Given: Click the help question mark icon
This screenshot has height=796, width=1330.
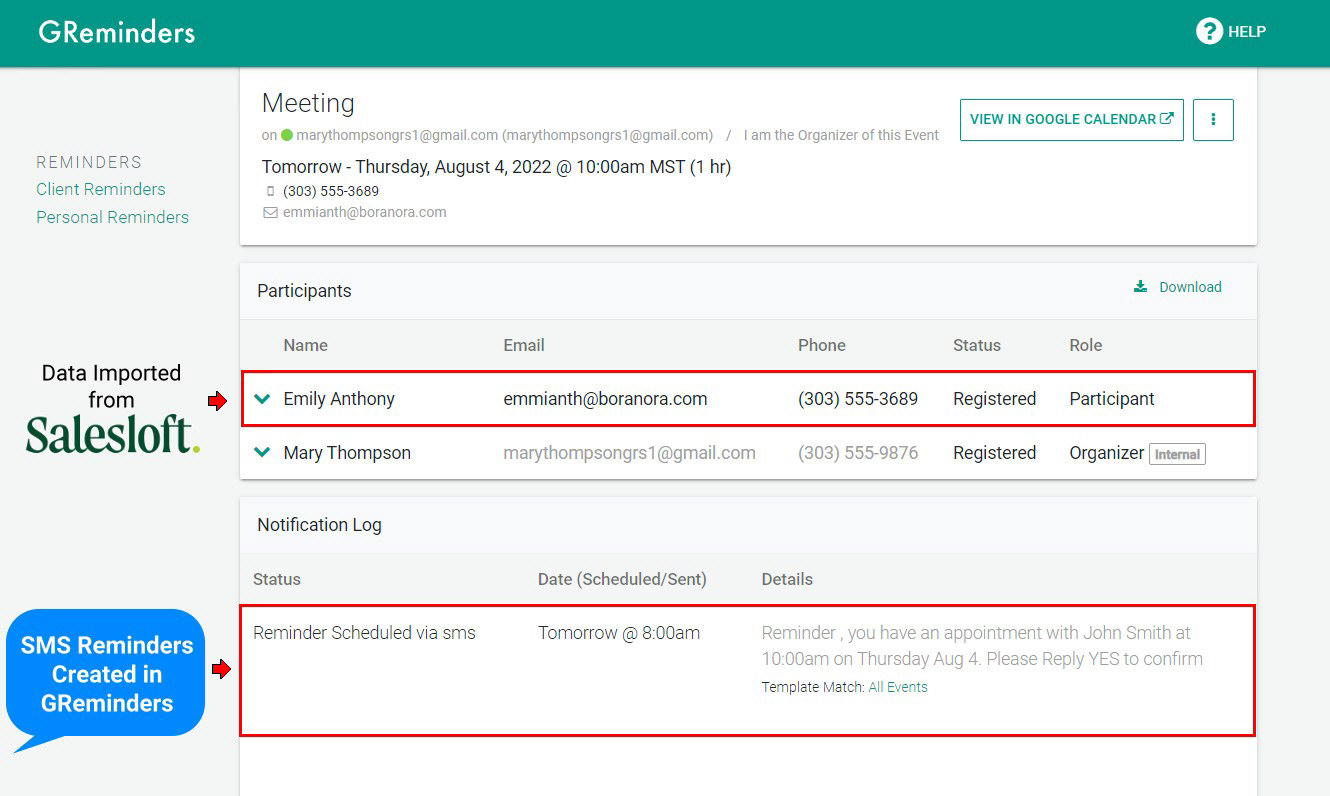Looking at the screenshot, I should pos(1209,31).
